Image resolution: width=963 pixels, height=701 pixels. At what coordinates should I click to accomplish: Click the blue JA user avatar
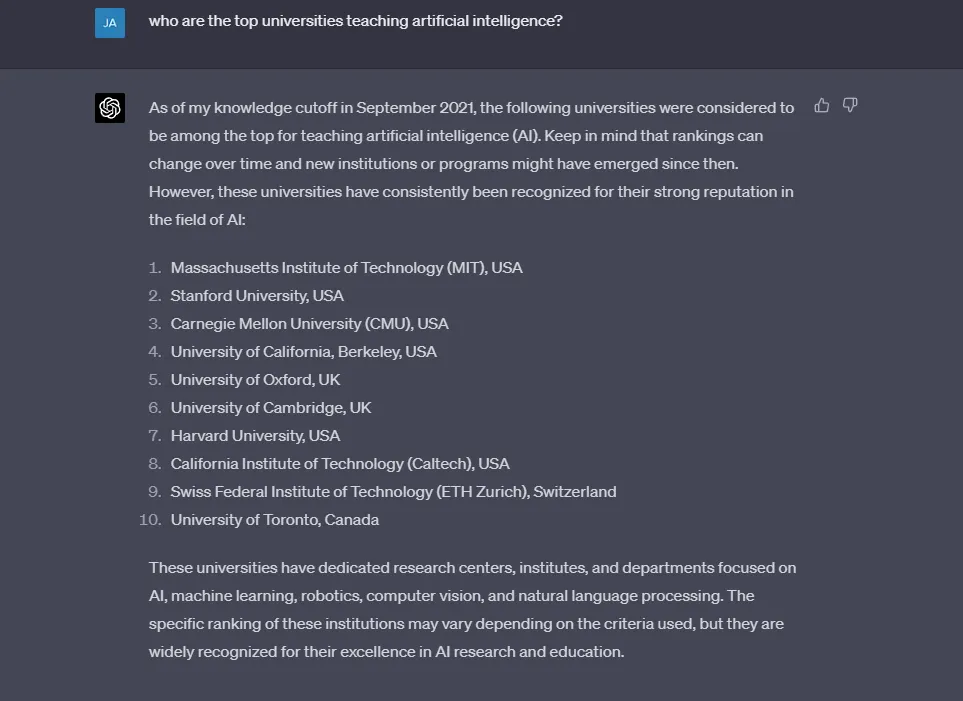click(x=110, y=22)
